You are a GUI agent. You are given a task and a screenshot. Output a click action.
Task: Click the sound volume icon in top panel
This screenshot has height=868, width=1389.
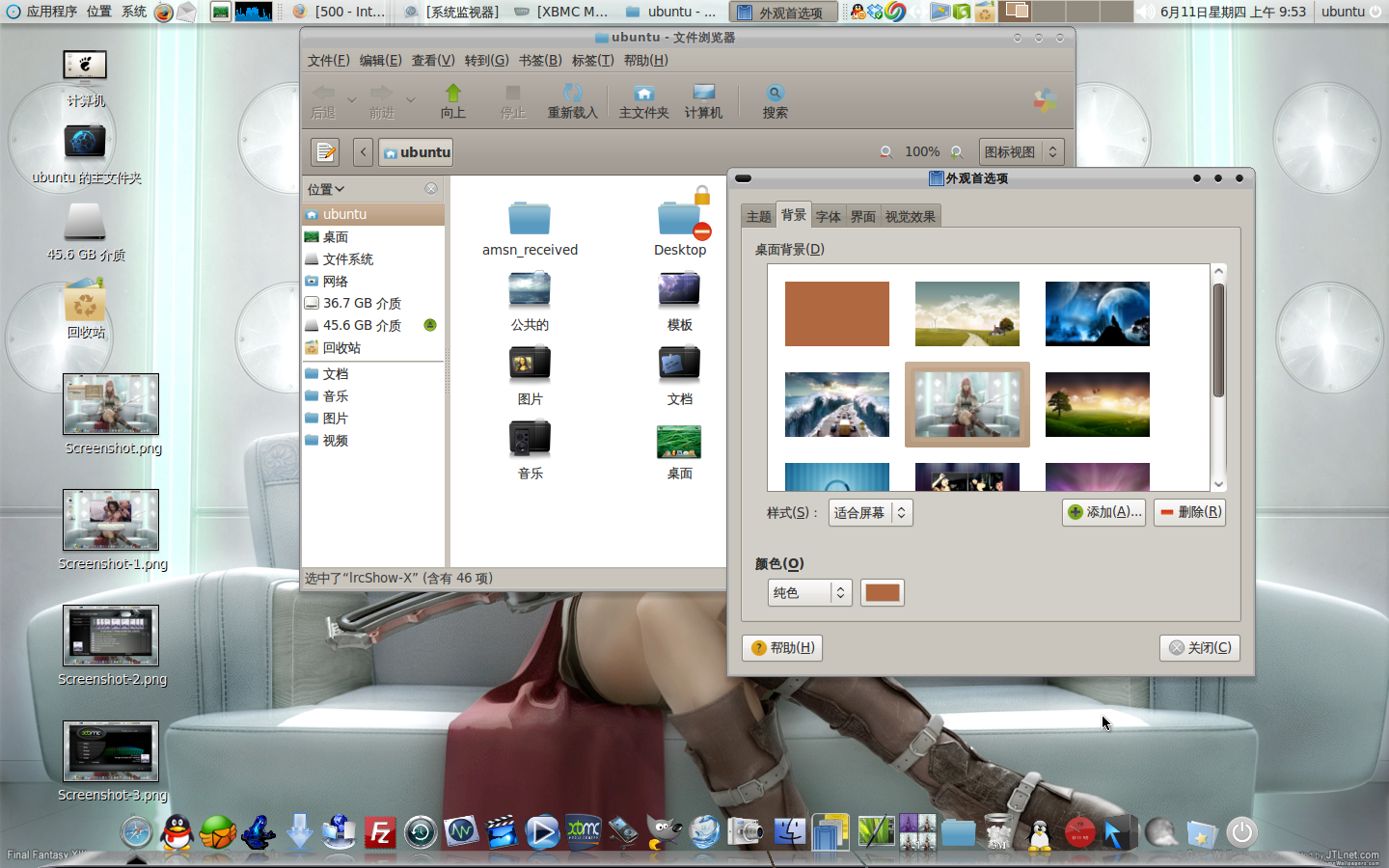coord(1146,12)
